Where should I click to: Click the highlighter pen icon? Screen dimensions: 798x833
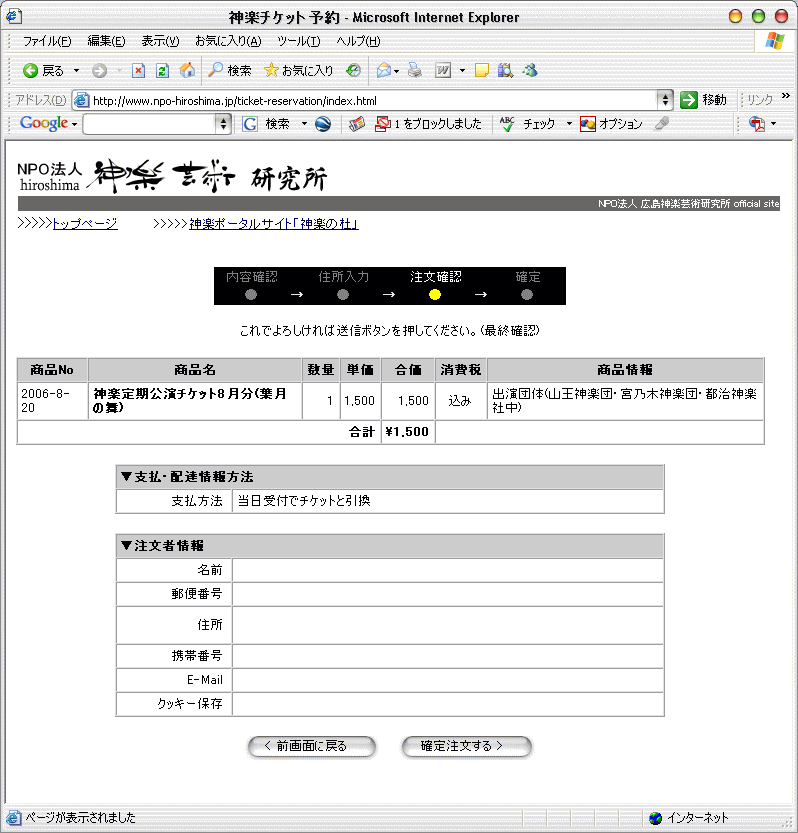(x=661, y=124)
